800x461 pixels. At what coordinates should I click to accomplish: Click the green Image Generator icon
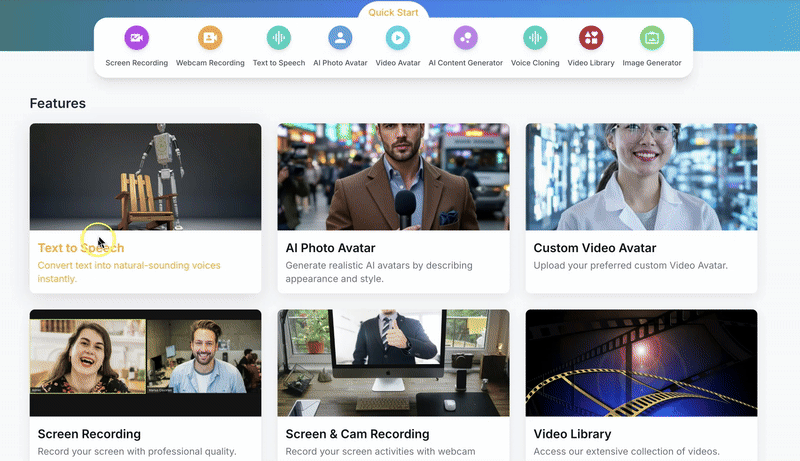651,38
